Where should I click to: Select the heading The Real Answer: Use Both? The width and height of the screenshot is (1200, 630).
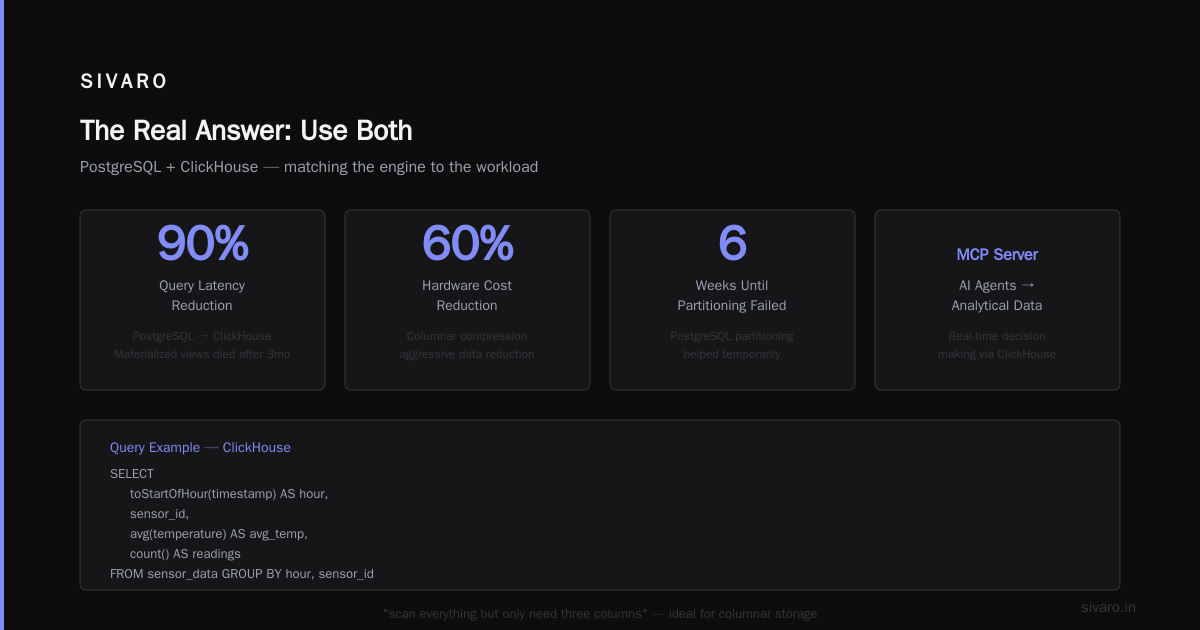[246, 130]
